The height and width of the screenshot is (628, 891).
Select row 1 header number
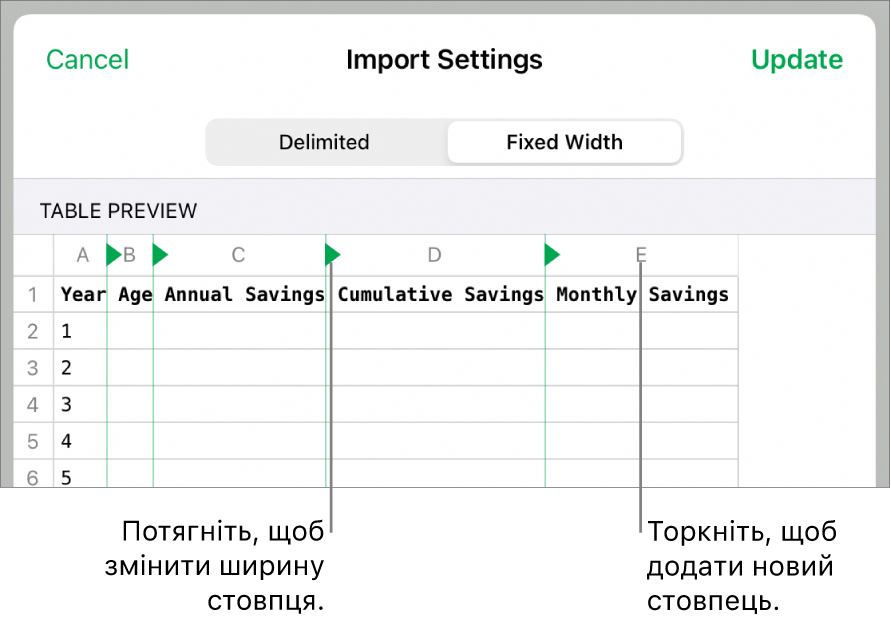33,294
